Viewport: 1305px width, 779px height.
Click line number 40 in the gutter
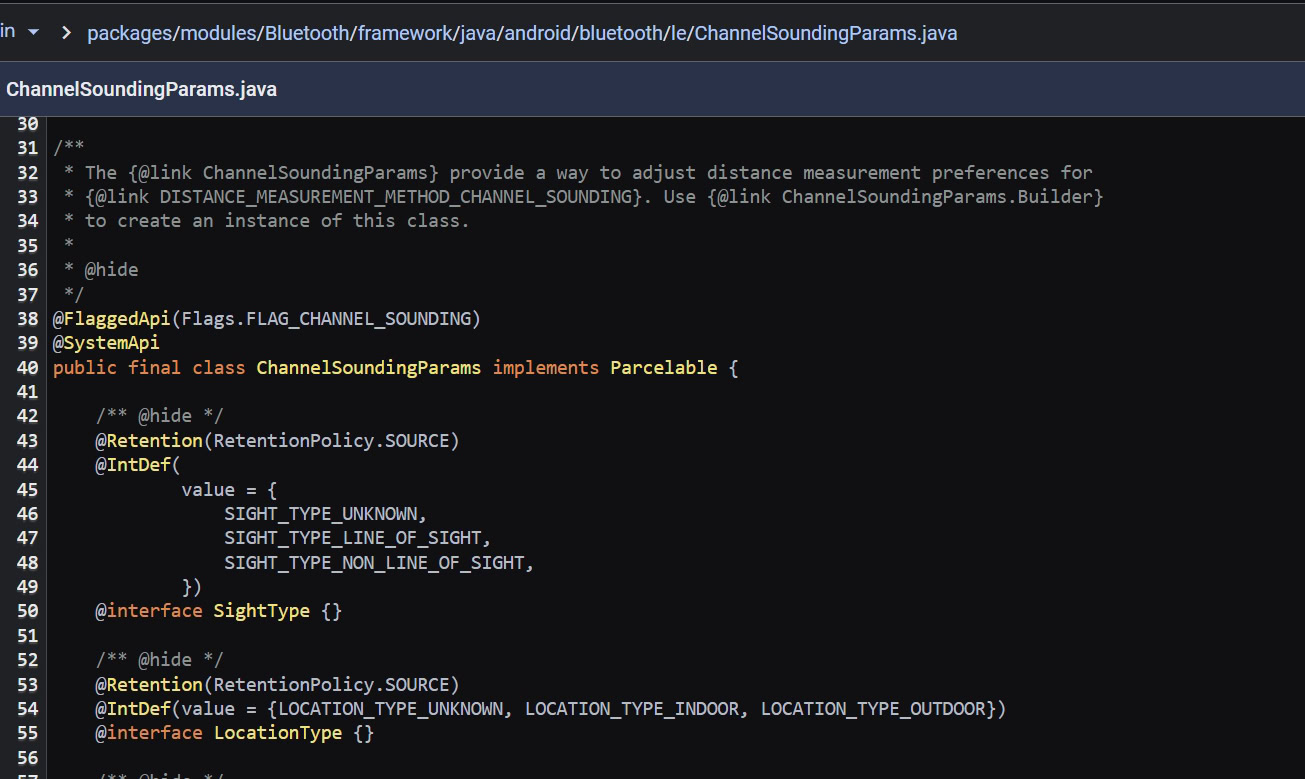coord(28,368)
